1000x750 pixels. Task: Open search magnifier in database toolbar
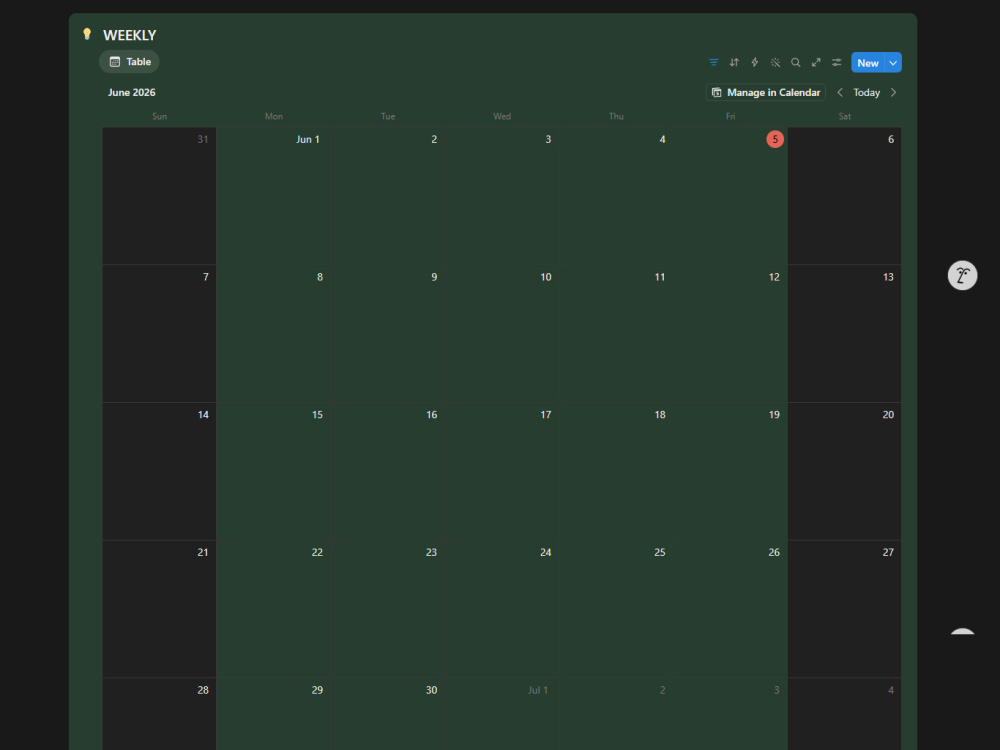click(795, 62)
